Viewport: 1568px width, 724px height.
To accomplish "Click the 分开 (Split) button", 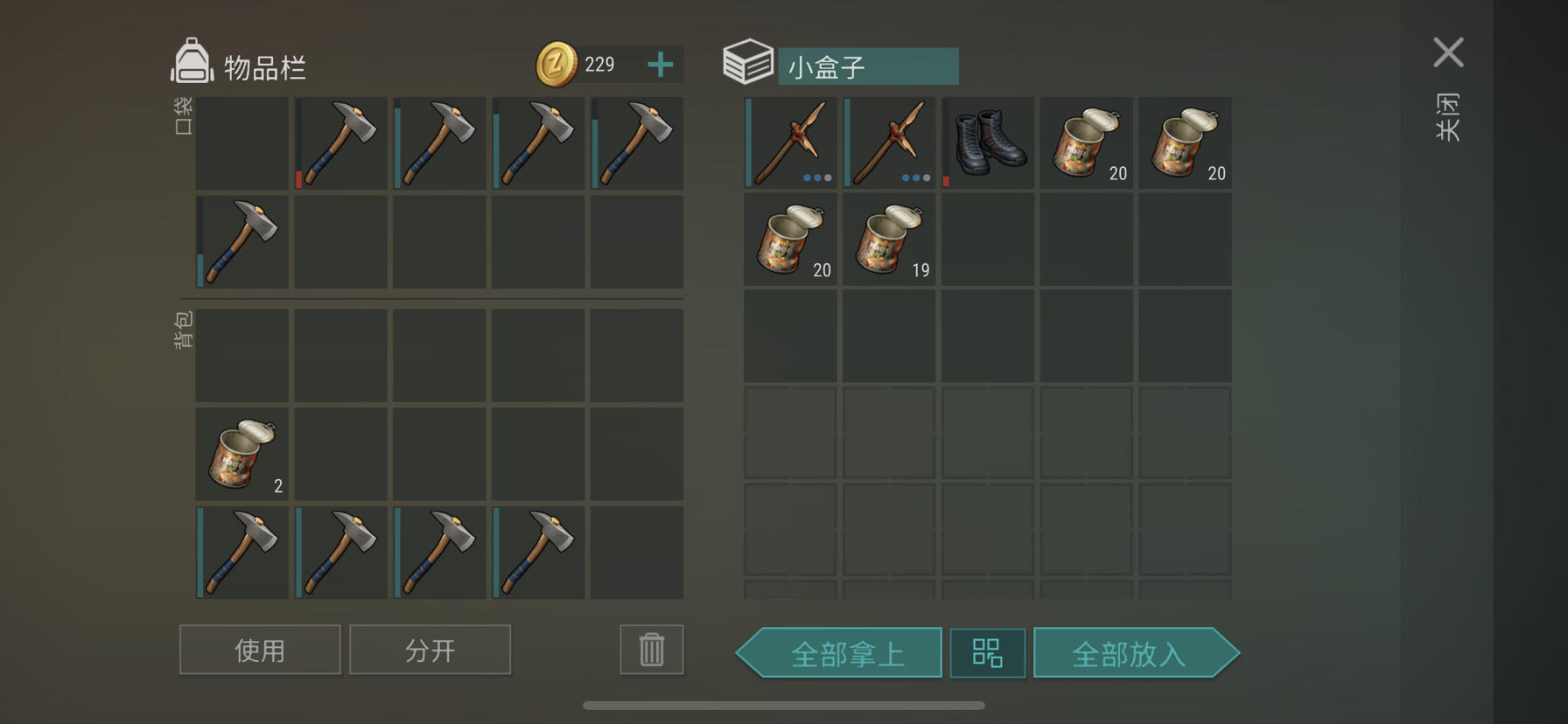I will 430,650.
